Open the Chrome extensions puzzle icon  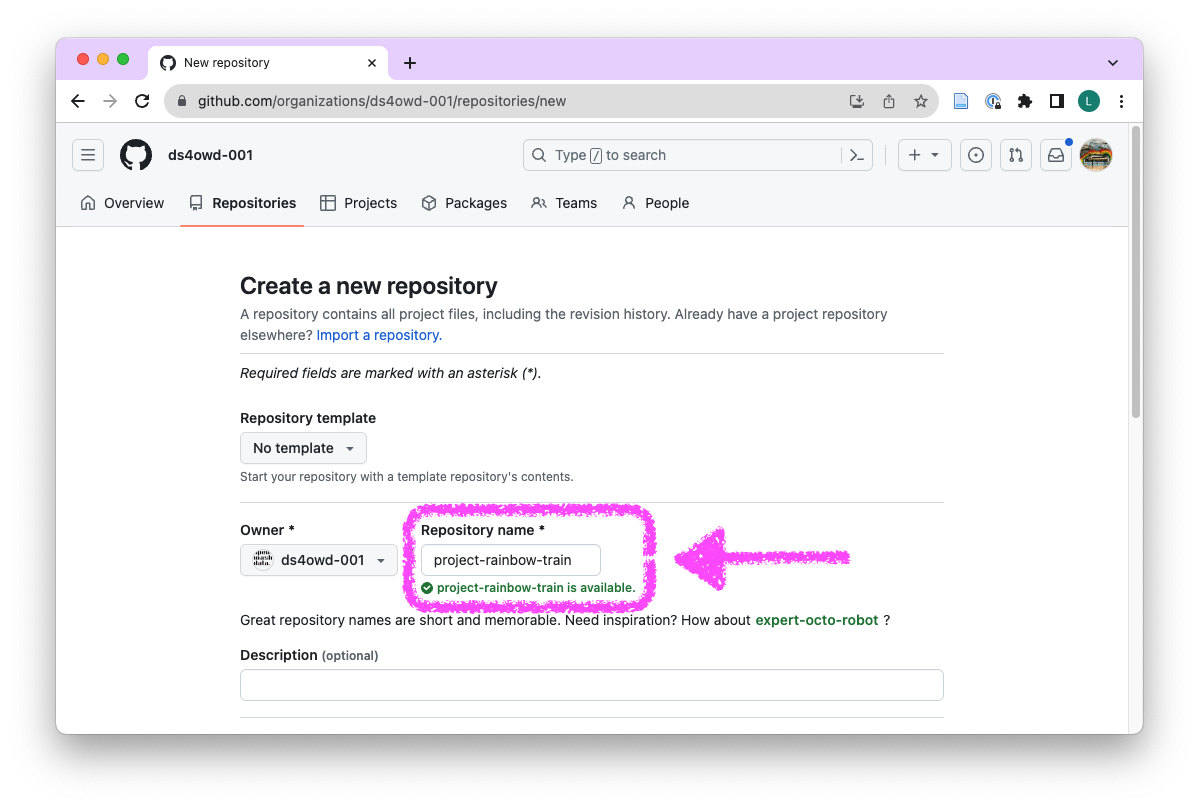pos(1024,101)
